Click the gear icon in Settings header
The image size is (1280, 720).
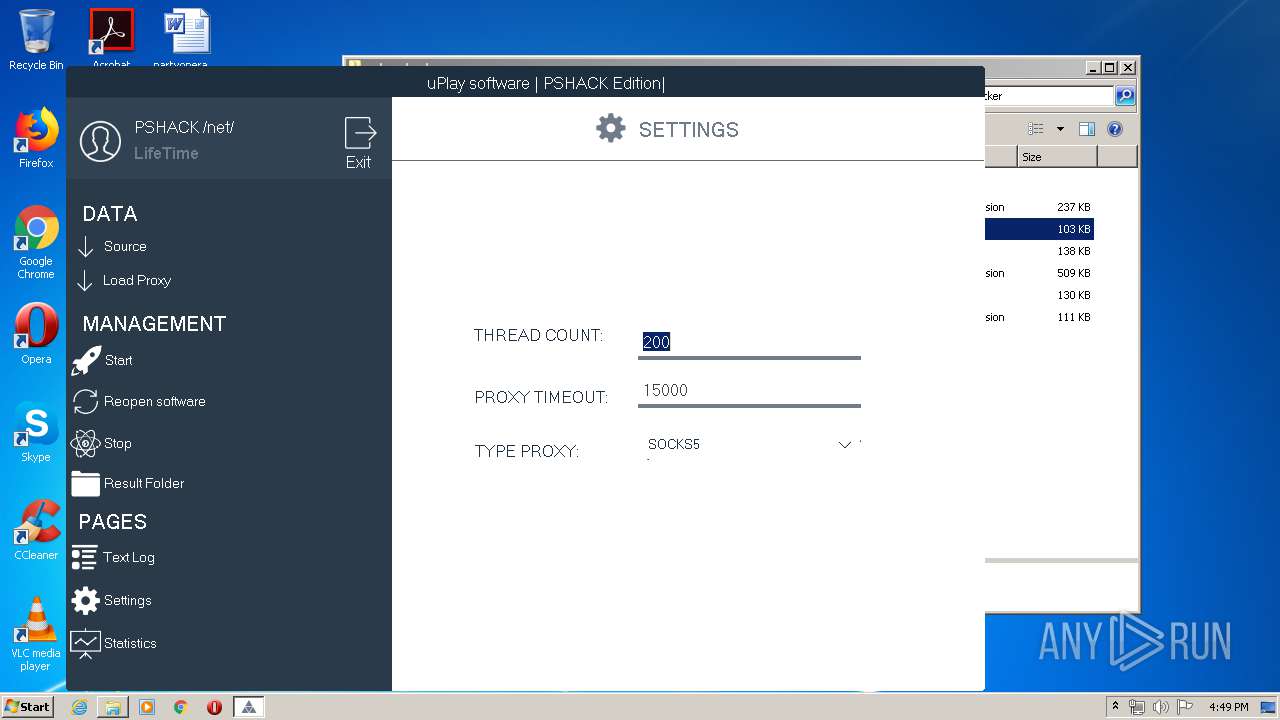[610, 128]
